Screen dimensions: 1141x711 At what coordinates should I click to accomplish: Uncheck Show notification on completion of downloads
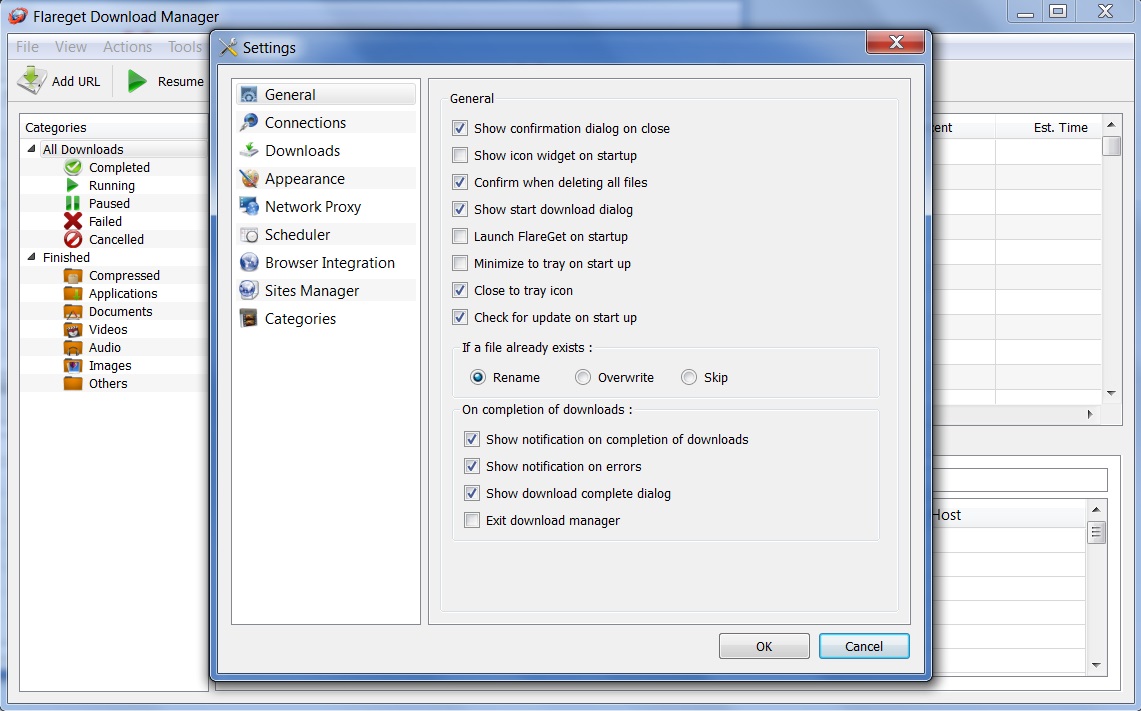472,439
